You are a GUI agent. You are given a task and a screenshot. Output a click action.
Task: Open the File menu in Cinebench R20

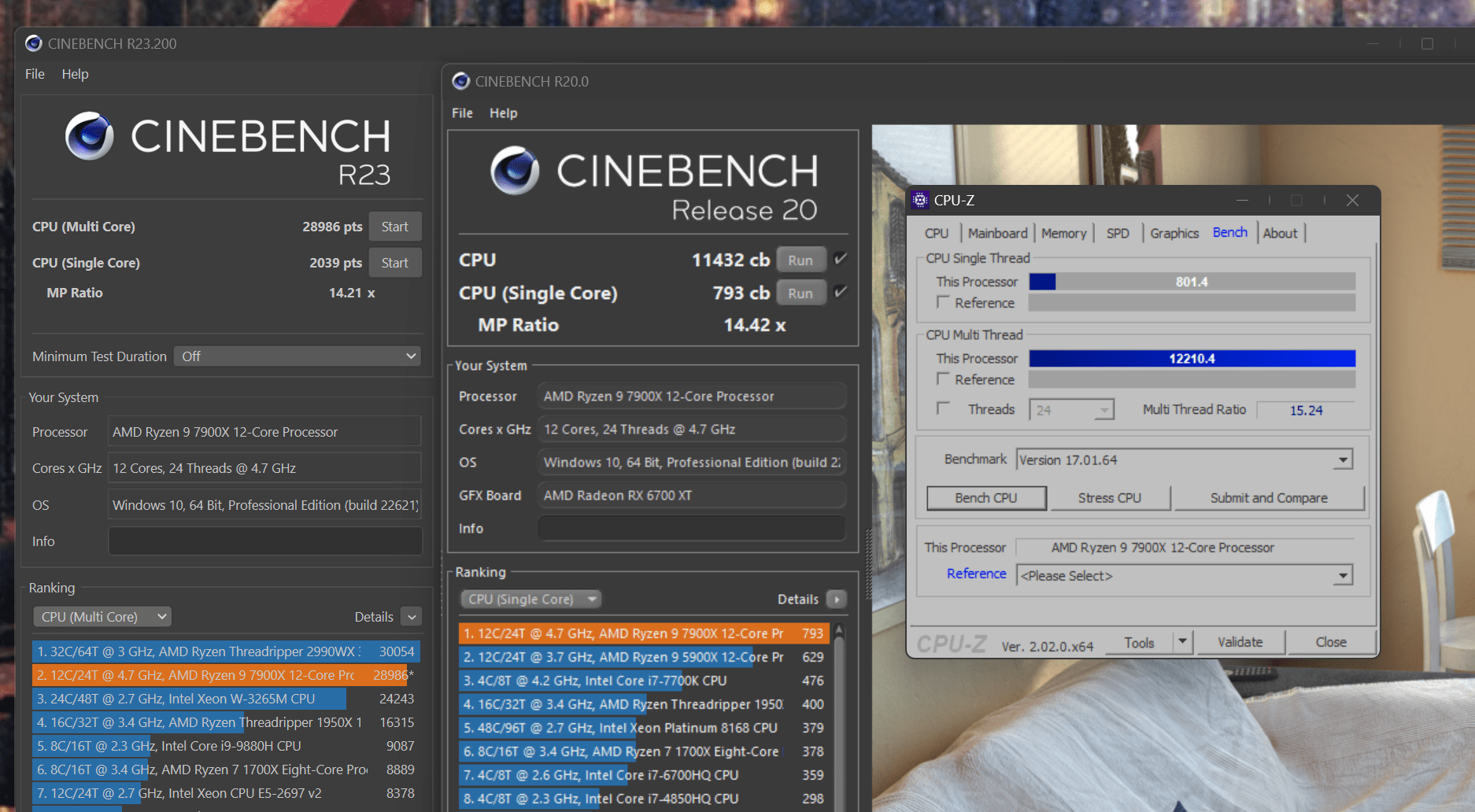[462, 113]
